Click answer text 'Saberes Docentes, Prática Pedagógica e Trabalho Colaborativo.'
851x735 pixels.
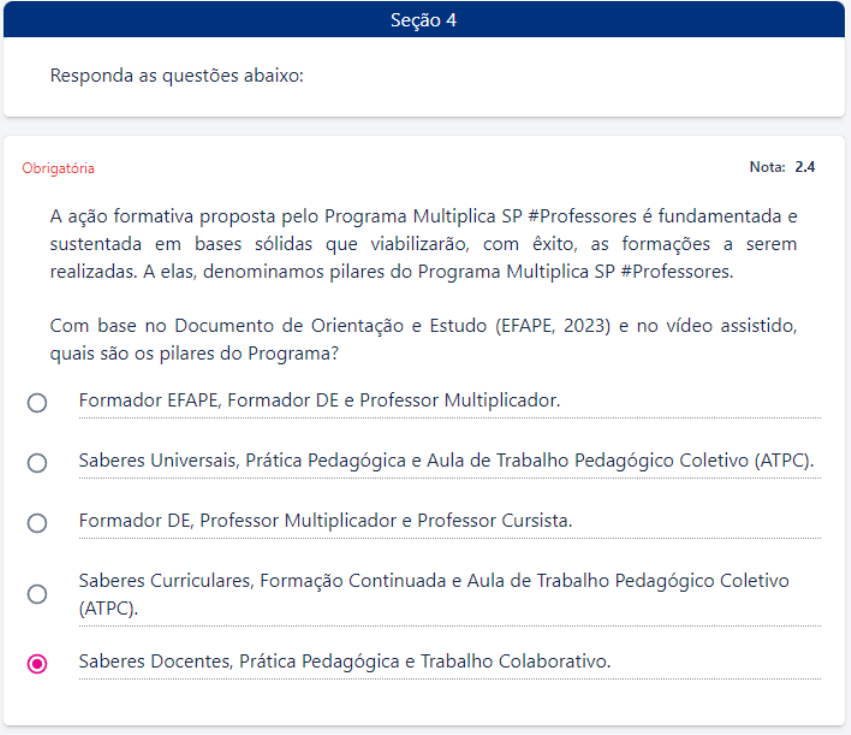click(x=345, y=662)
